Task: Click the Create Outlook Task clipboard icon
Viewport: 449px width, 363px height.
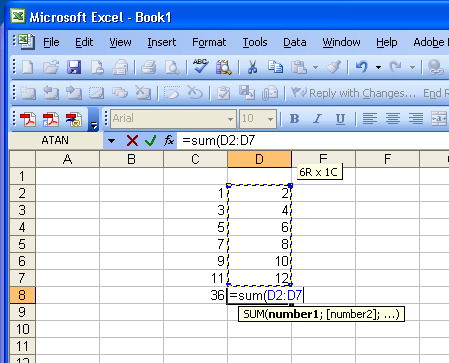Action: click(x=223, y=93)
